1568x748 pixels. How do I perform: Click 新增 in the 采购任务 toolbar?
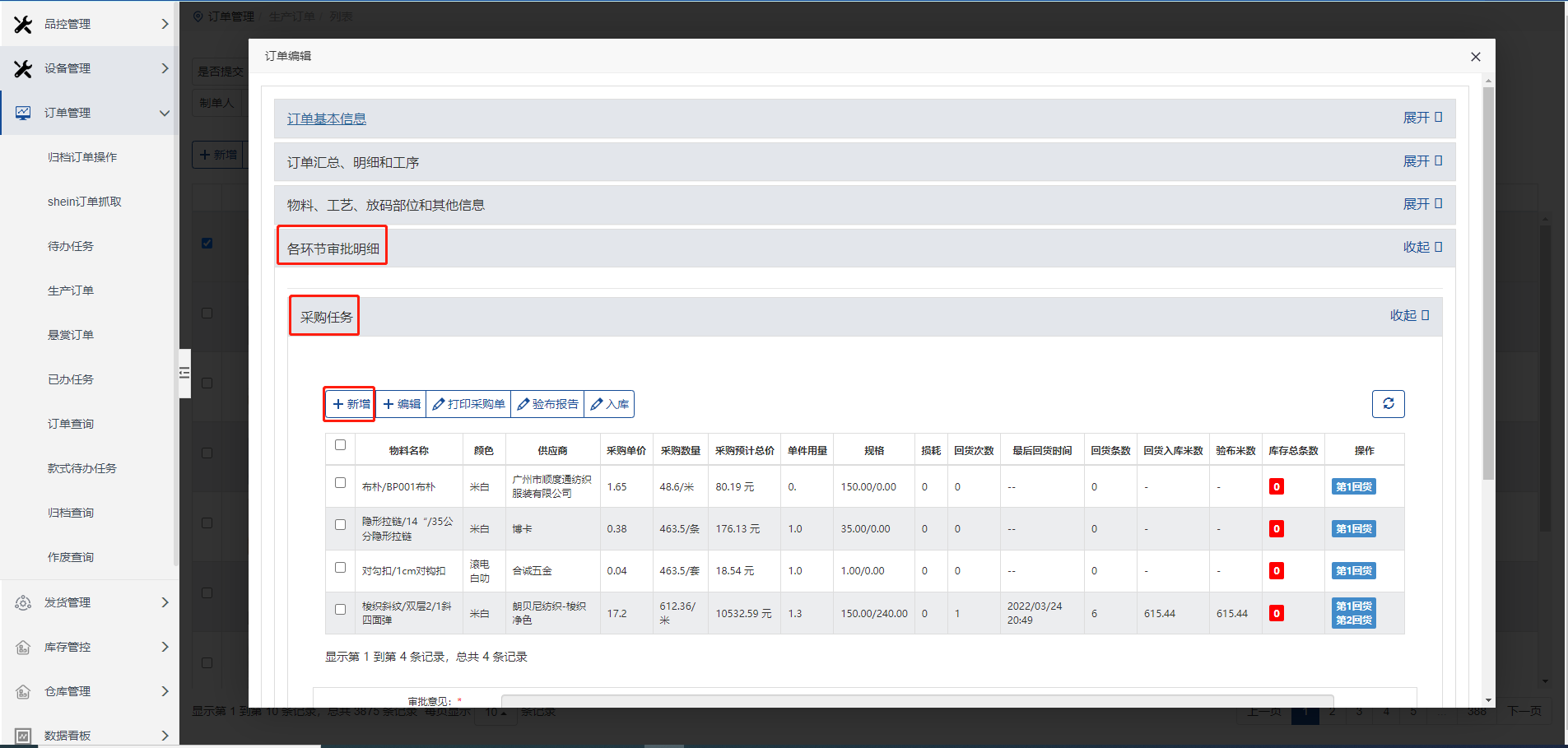click(x=351, y=404)
